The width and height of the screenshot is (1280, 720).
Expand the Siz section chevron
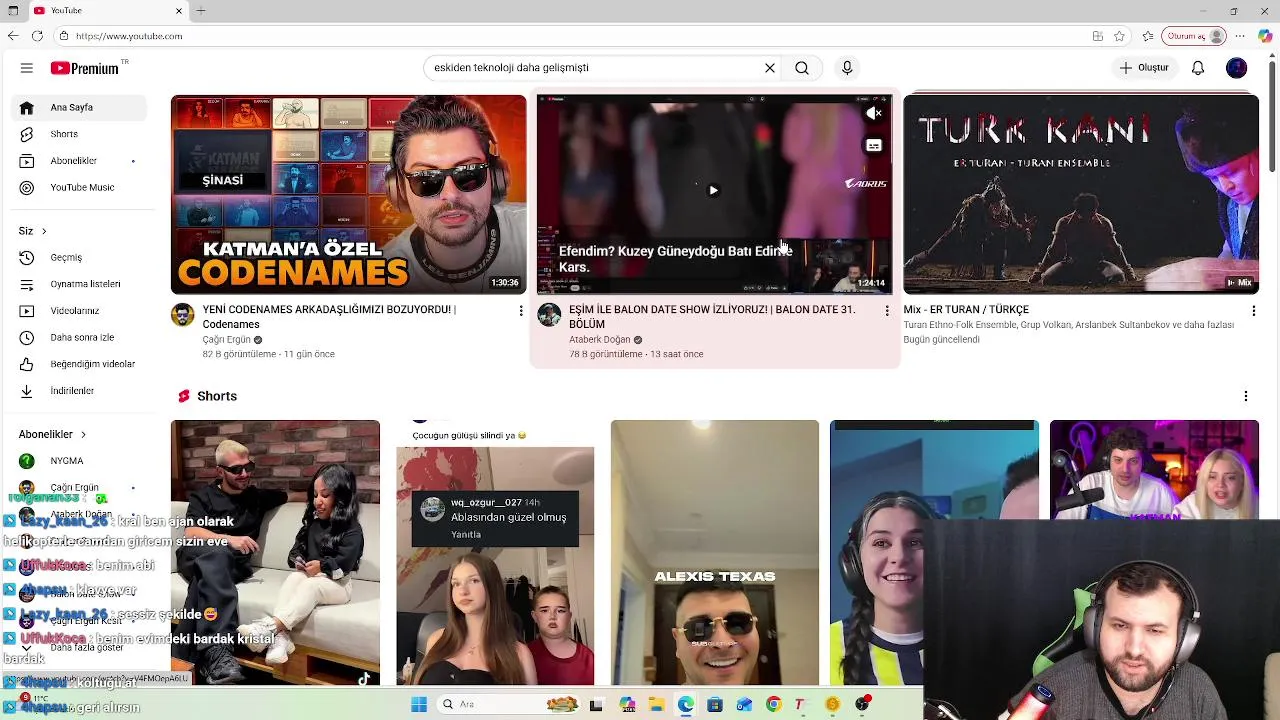pos(43,231)
